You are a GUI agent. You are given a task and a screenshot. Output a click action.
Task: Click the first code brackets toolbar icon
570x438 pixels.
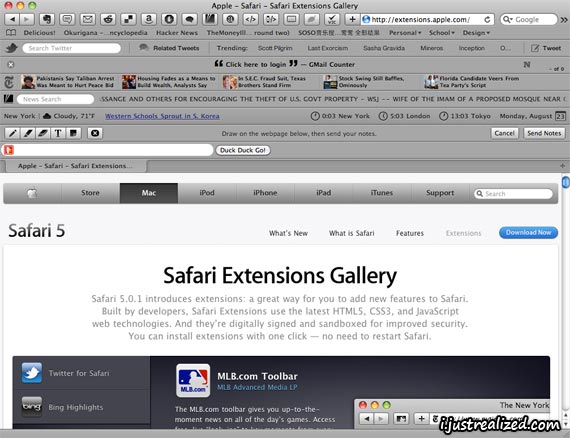point(250,19)
